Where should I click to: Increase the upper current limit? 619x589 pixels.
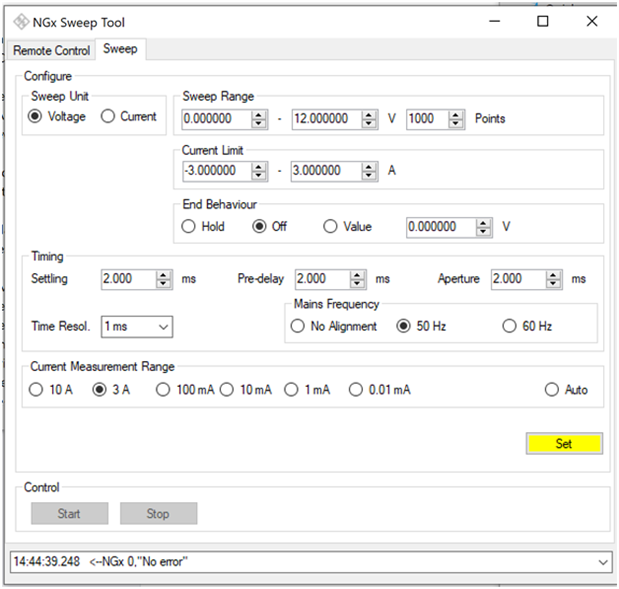click(x=369, y=167)
